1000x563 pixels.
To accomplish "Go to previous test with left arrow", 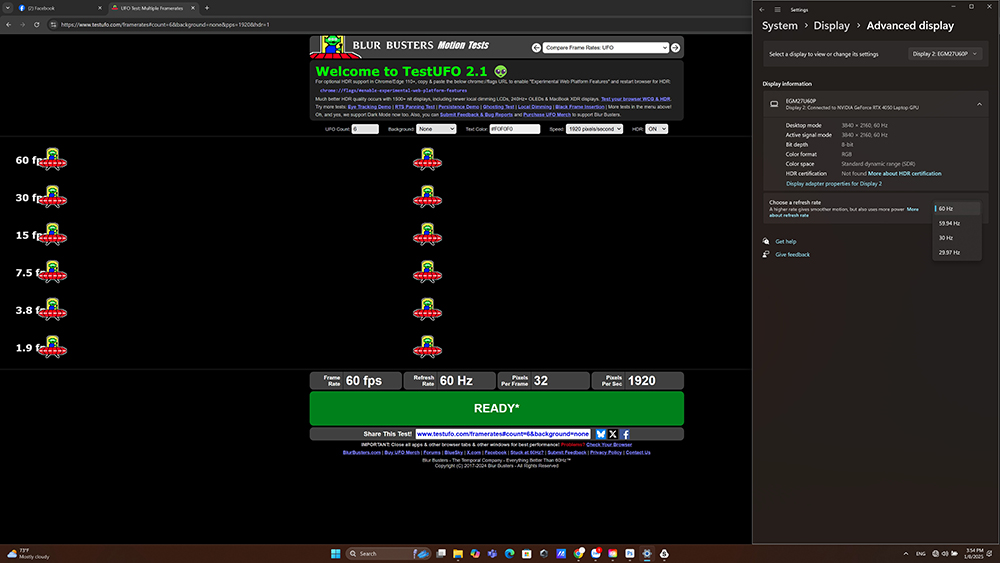I will pos(536,48).
